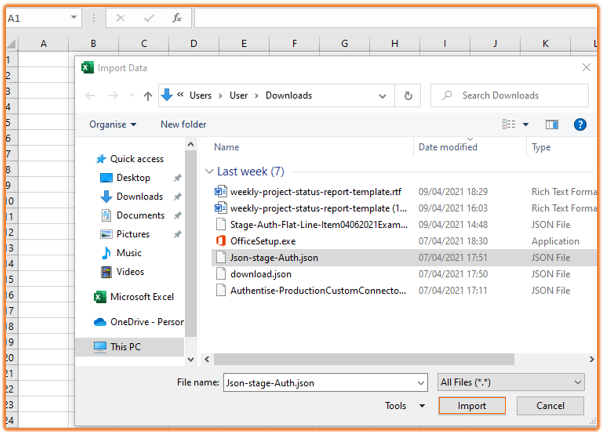This screenshot has width=603, height=432.
Task: Expand the Organise menu
Action: point(112,125)
